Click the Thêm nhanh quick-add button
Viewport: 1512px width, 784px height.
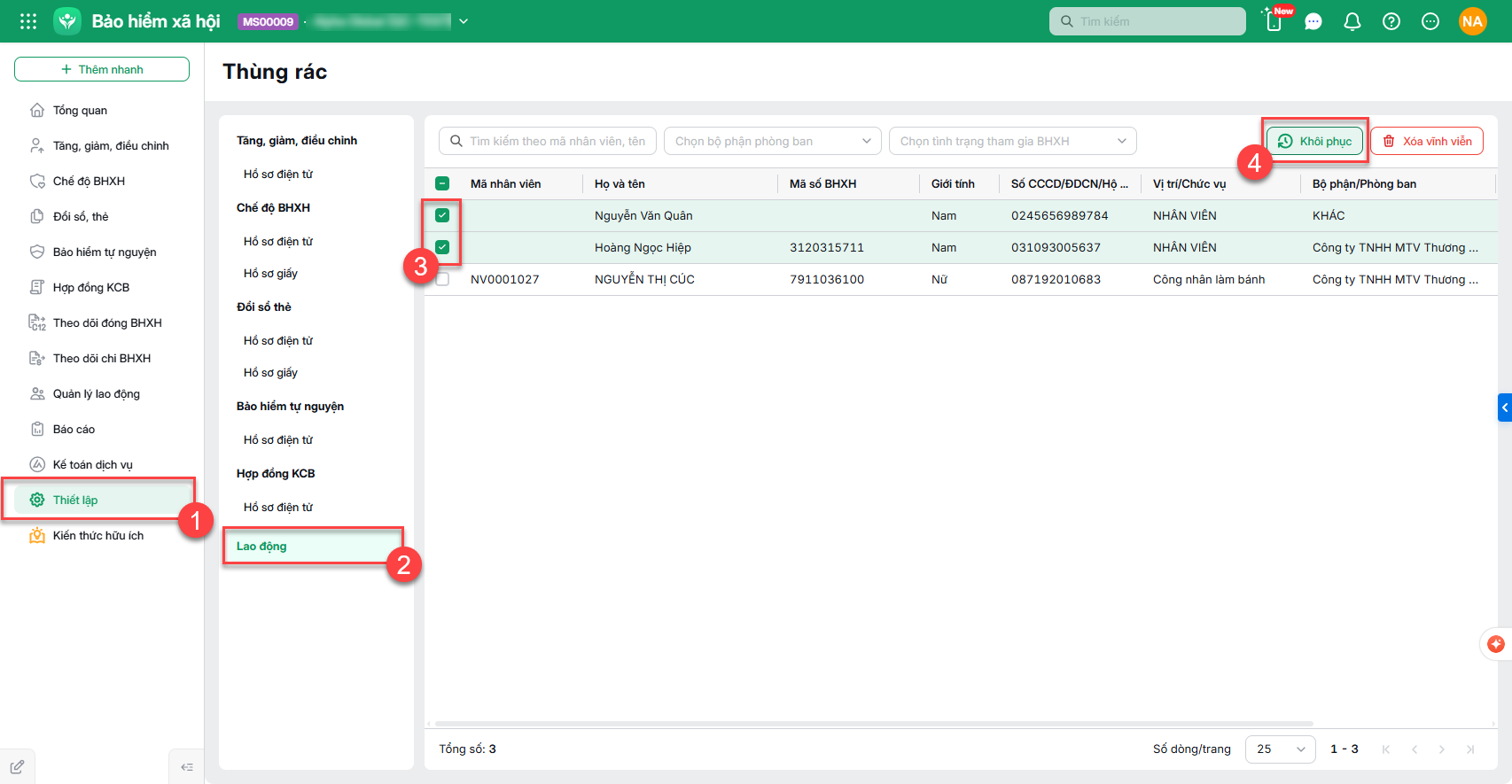point(102,69)
